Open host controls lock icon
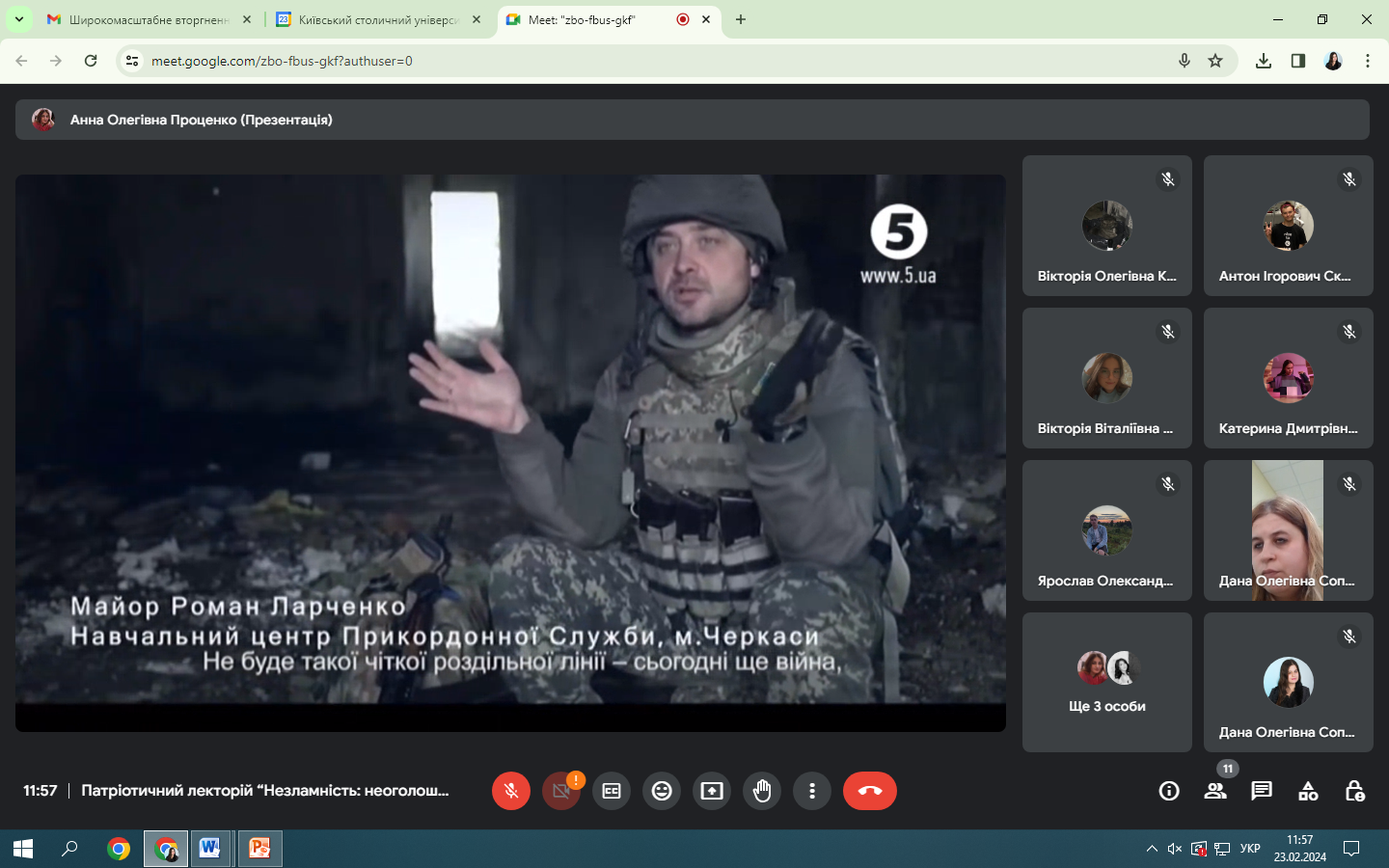 tap(1354, 791)
